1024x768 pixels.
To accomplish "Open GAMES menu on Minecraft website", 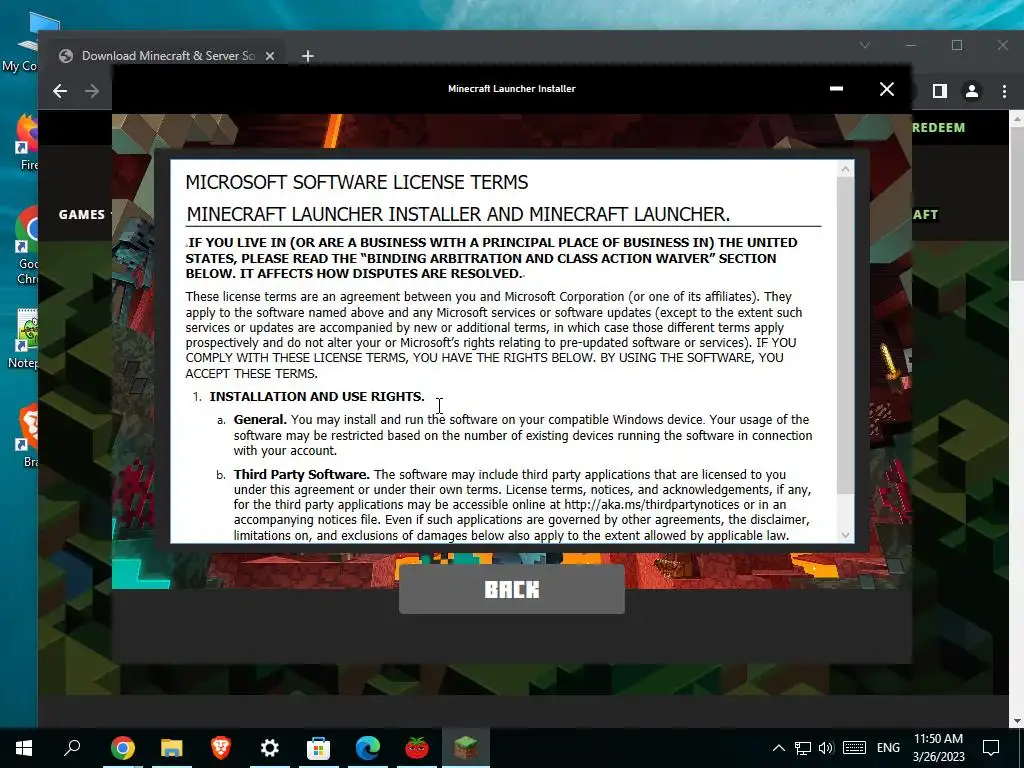I will click(x=82, y=214).
